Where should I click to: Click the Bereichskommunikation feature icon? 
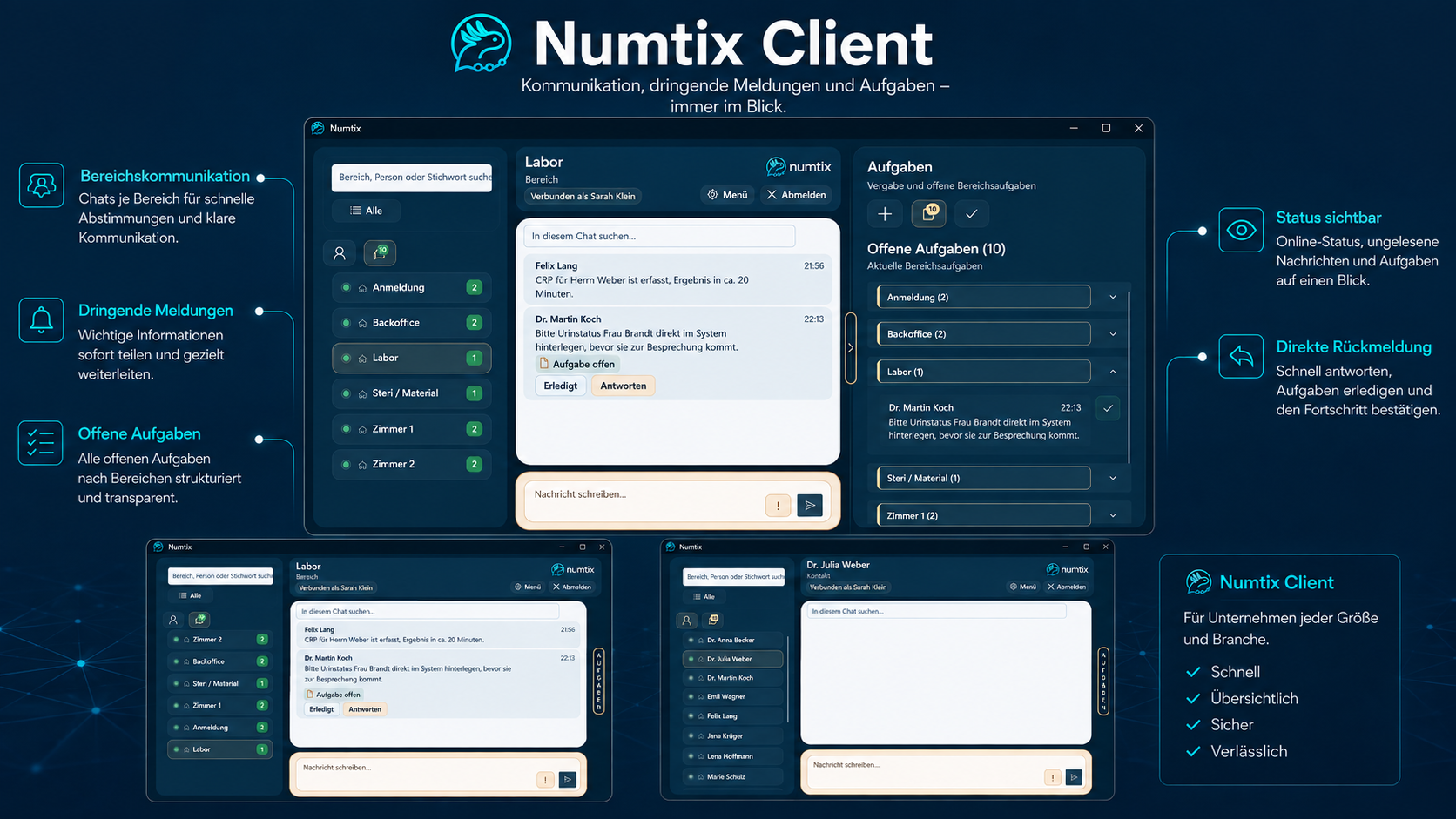pos(41,185)
